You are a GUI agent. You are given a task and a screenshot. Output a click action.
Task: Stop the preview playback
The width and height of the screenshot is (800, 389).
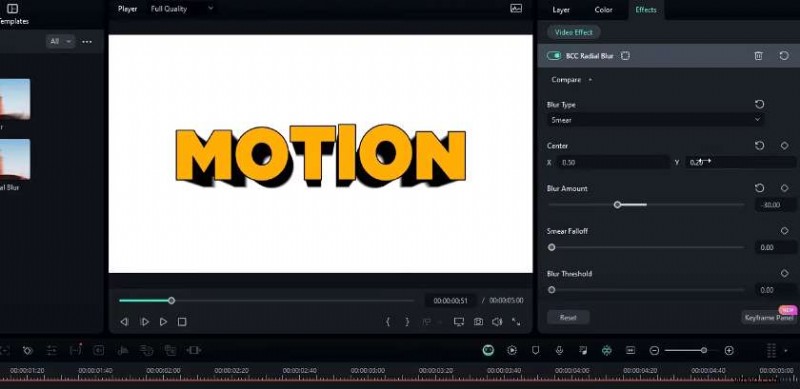182,322
